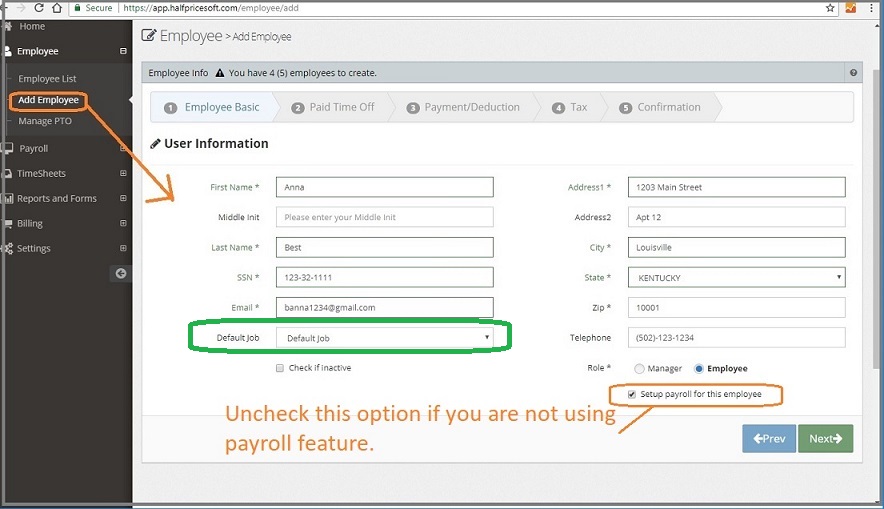Image resolution: width=884 pixels, height=509 pixels.
Task: Click the SSN field
Action: click(x=384, y=277)
